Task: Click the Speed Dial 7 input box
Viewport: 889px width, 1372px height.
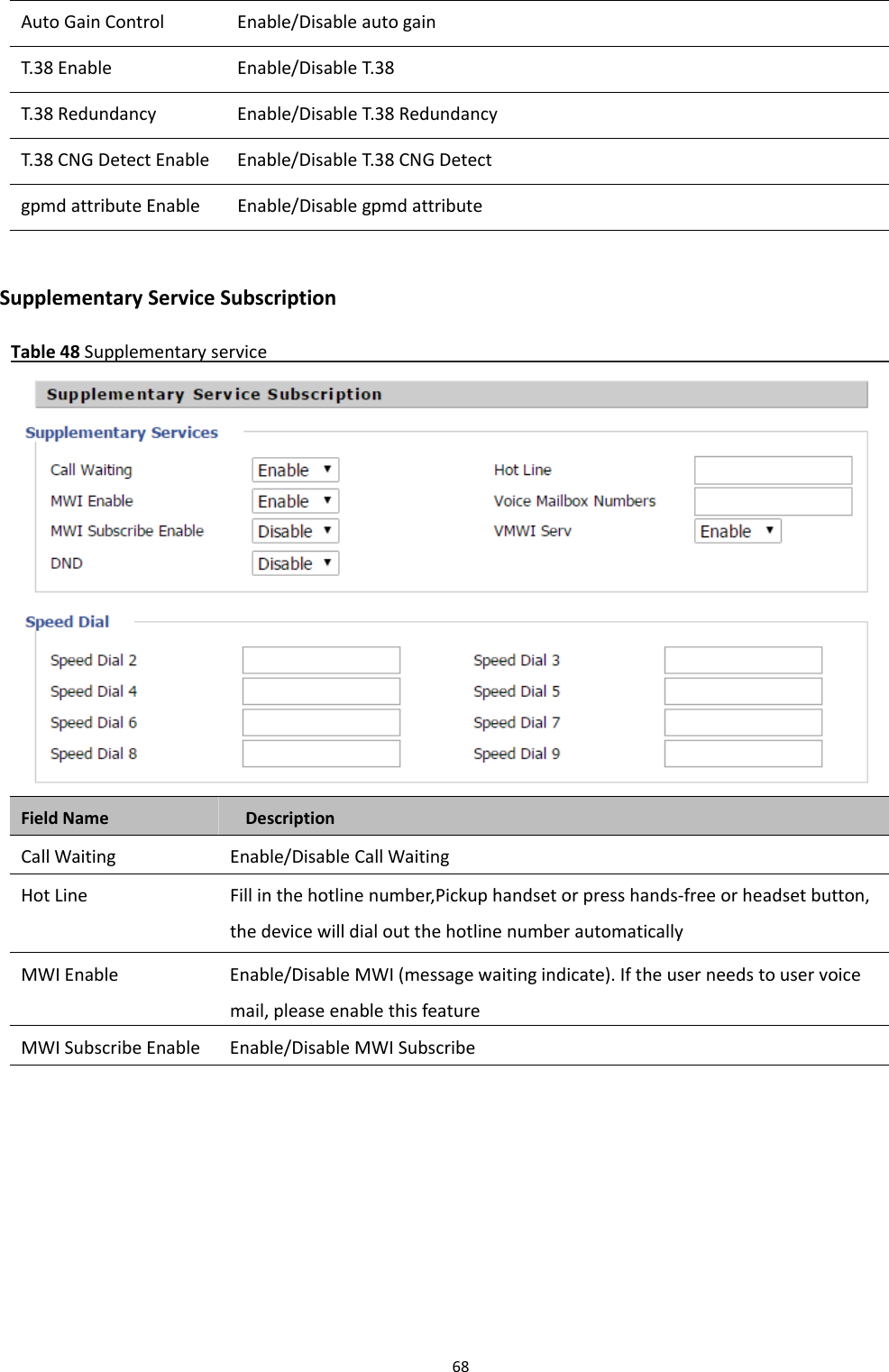Action: pyautogui.click(x=742, y=721)
